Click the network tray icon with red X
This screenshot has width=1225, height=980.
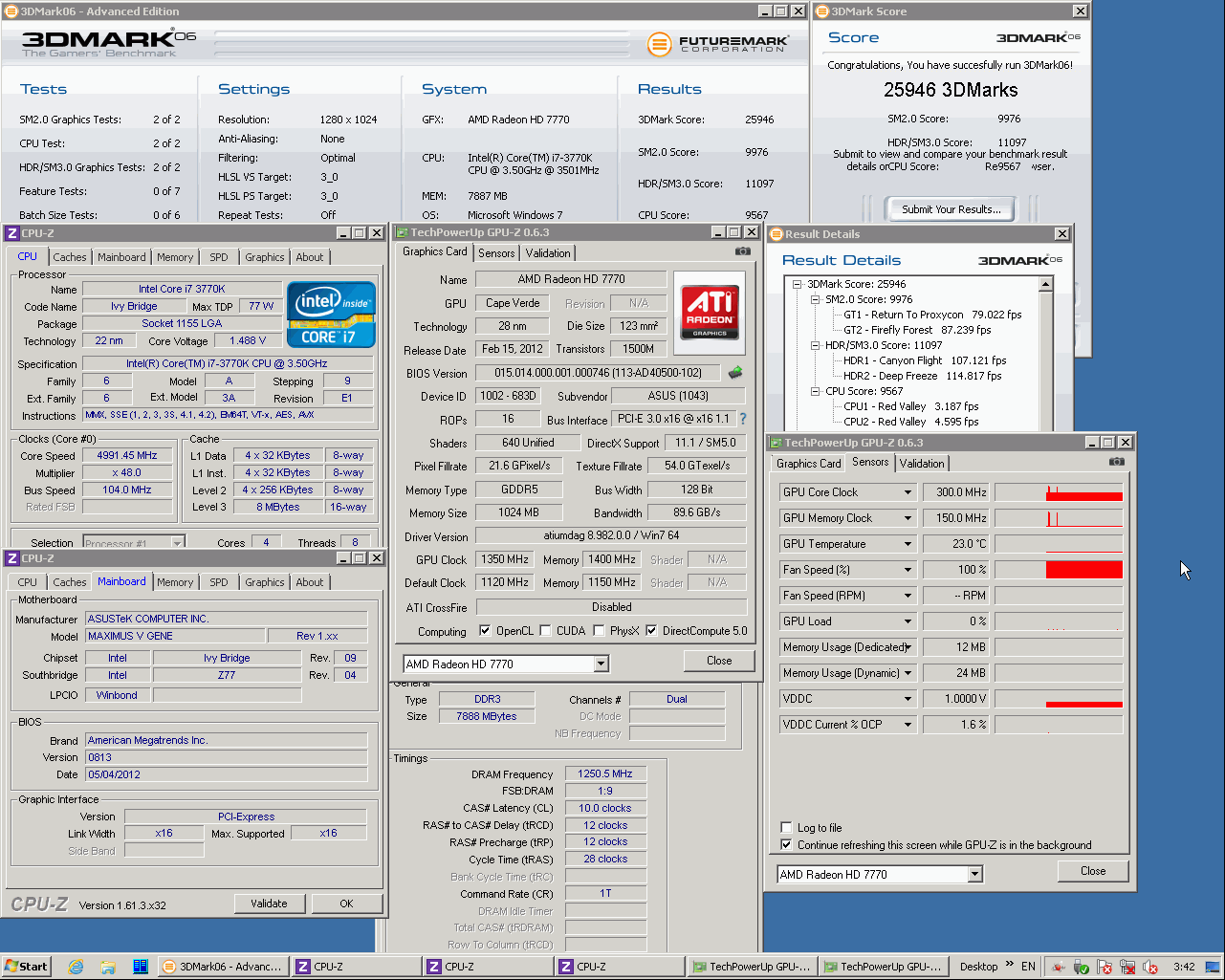pos(1127,967)
